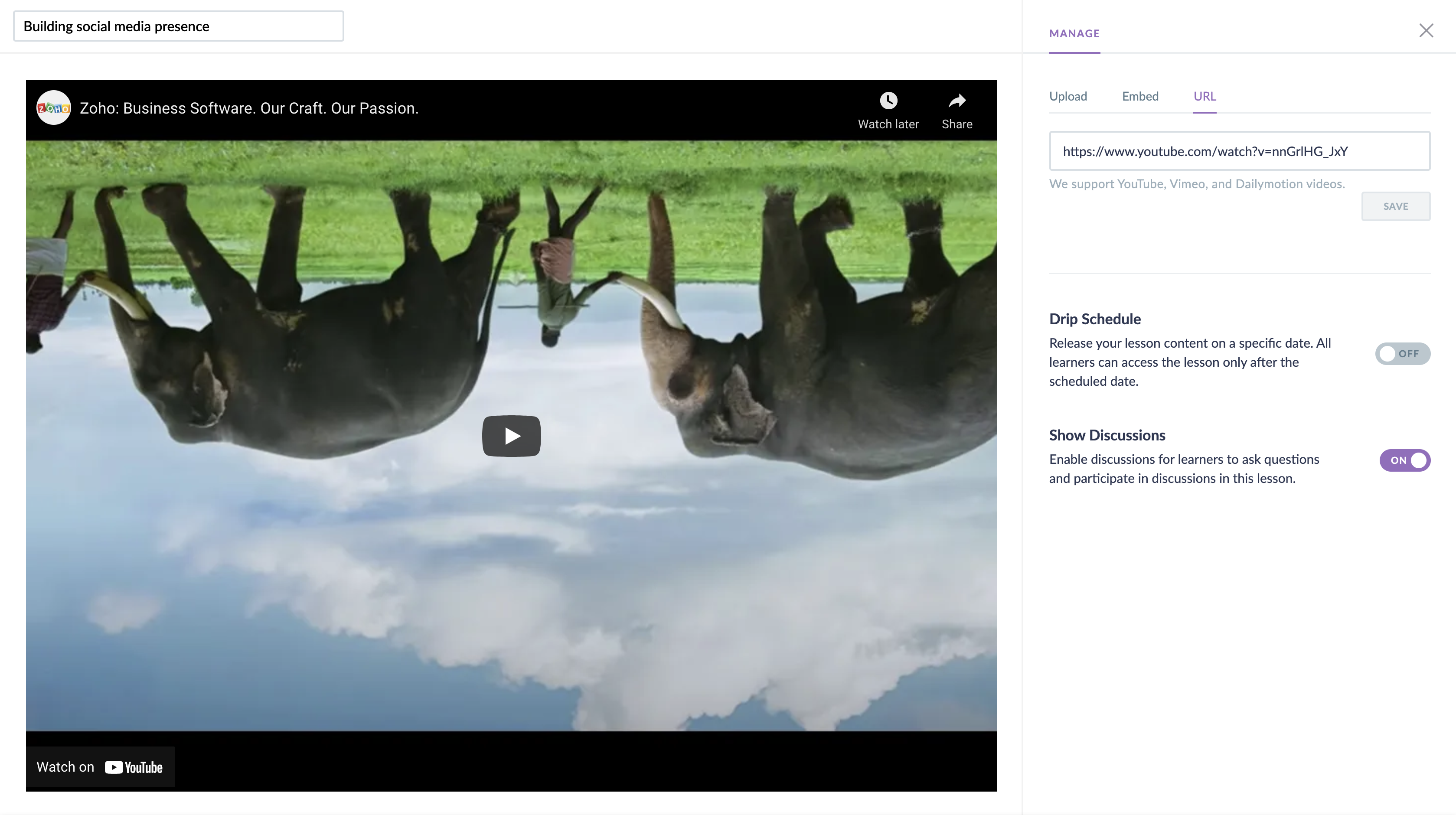This screenshot has width=1456, height=815.
Task: Click the SAVE button
Action: click(x=1396, y=206)
